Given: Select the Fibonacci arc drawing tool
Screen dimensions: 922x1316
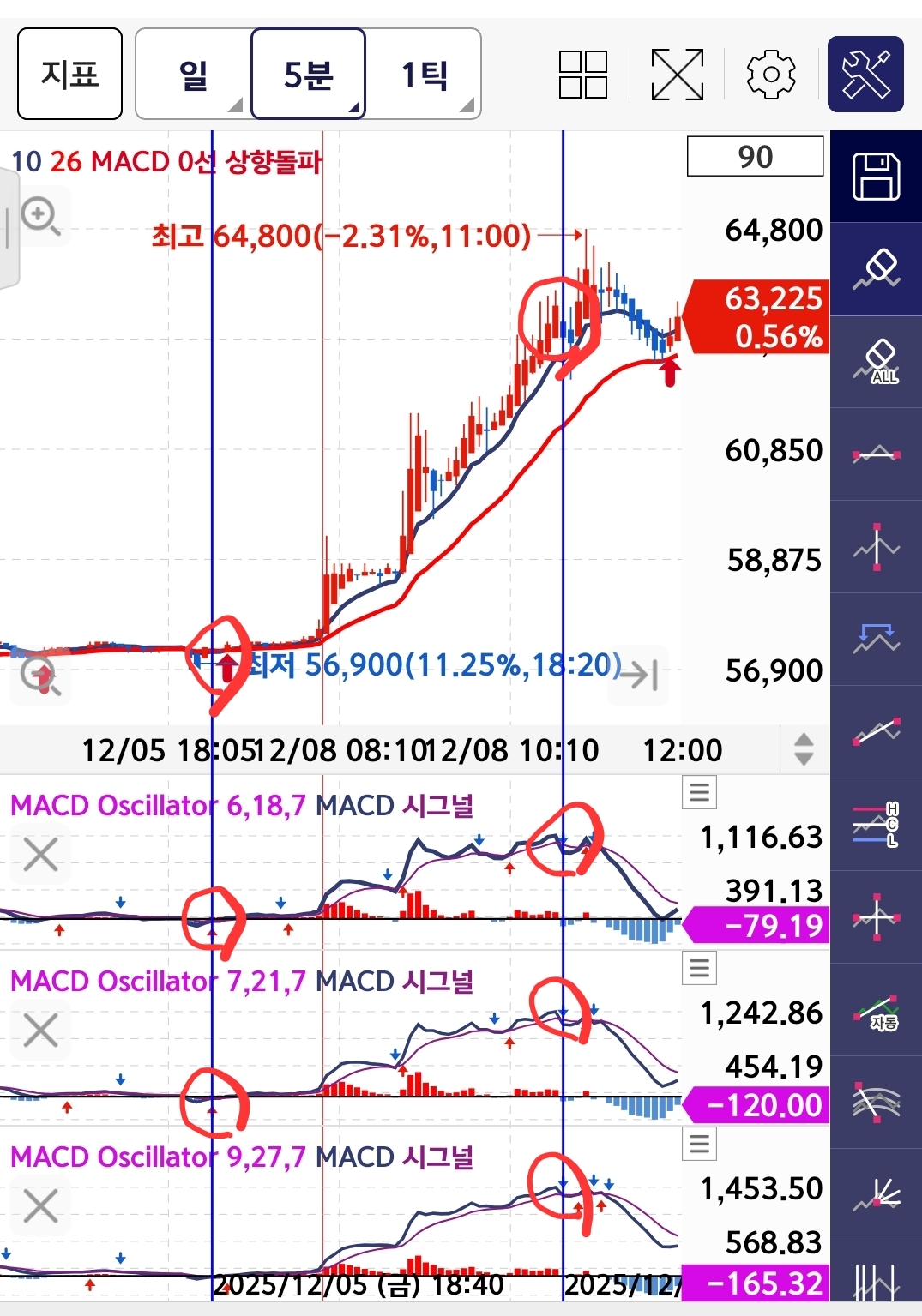Looking at the screenshot, I should (x=876, y=1103).
